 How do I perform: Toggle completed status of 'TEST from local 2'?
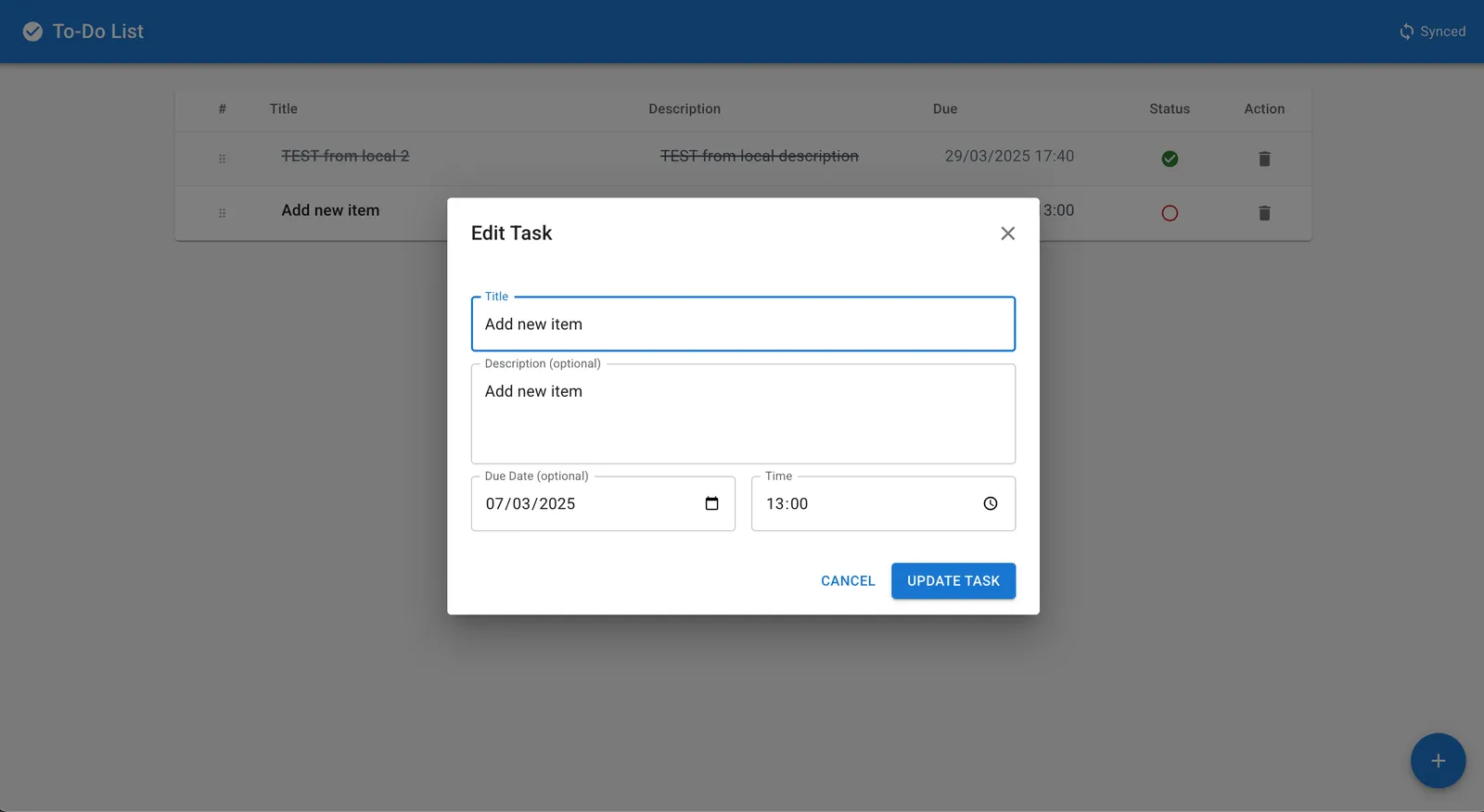1170,159
